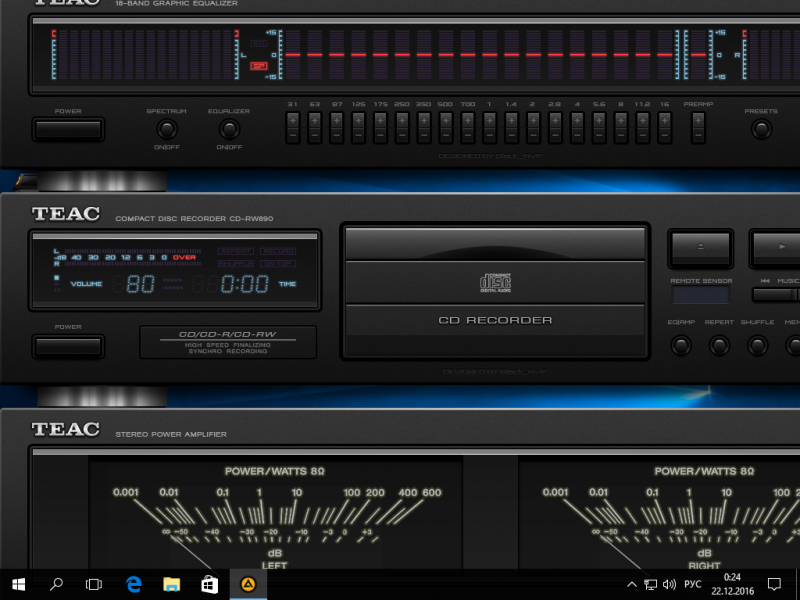Decrease PREAMP with the minus button
Image resolution: width=800 pixels, height=600 pixels.
click(698, 136)
